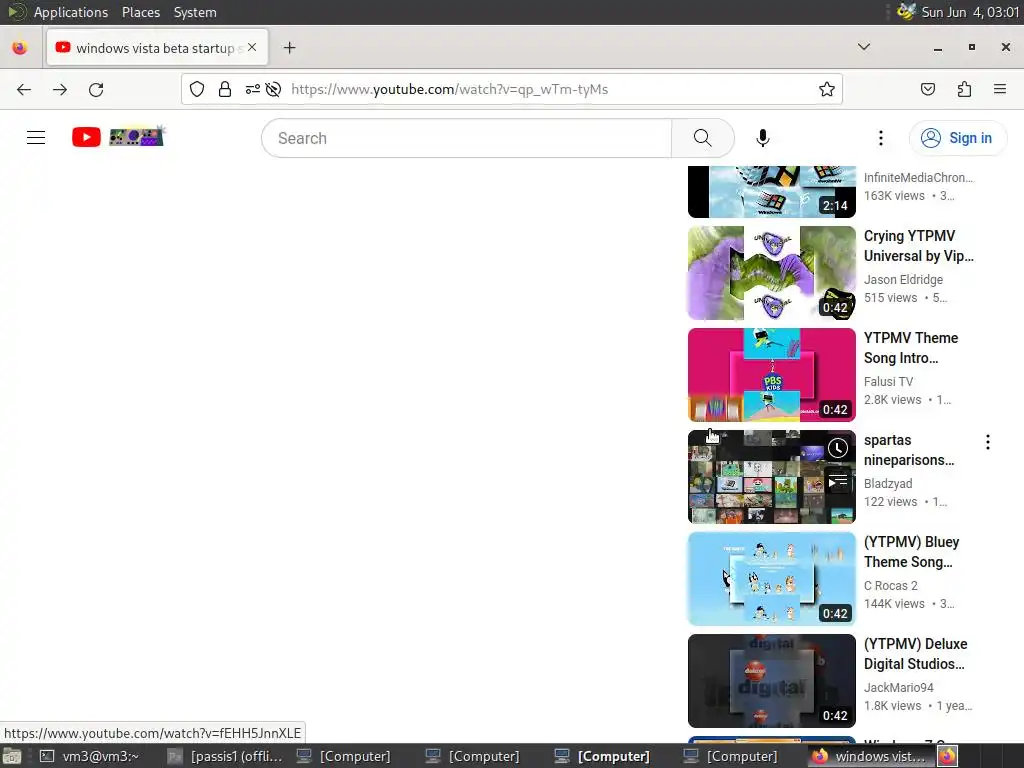The height and width of the screenshot is (768, 1024).
Task: Click the (YTPMV) Bluey Theme Song title
Action: [x=911, y=552]
